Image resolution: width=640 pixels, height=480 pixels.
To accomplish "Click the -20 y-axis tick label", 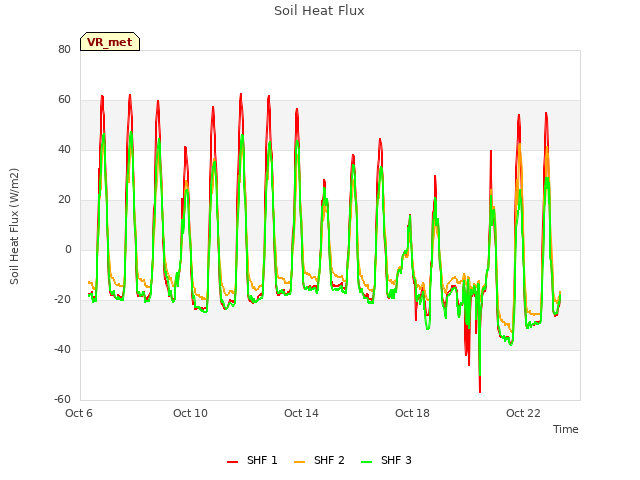I will pyautogui.click(x=62, y=300).
